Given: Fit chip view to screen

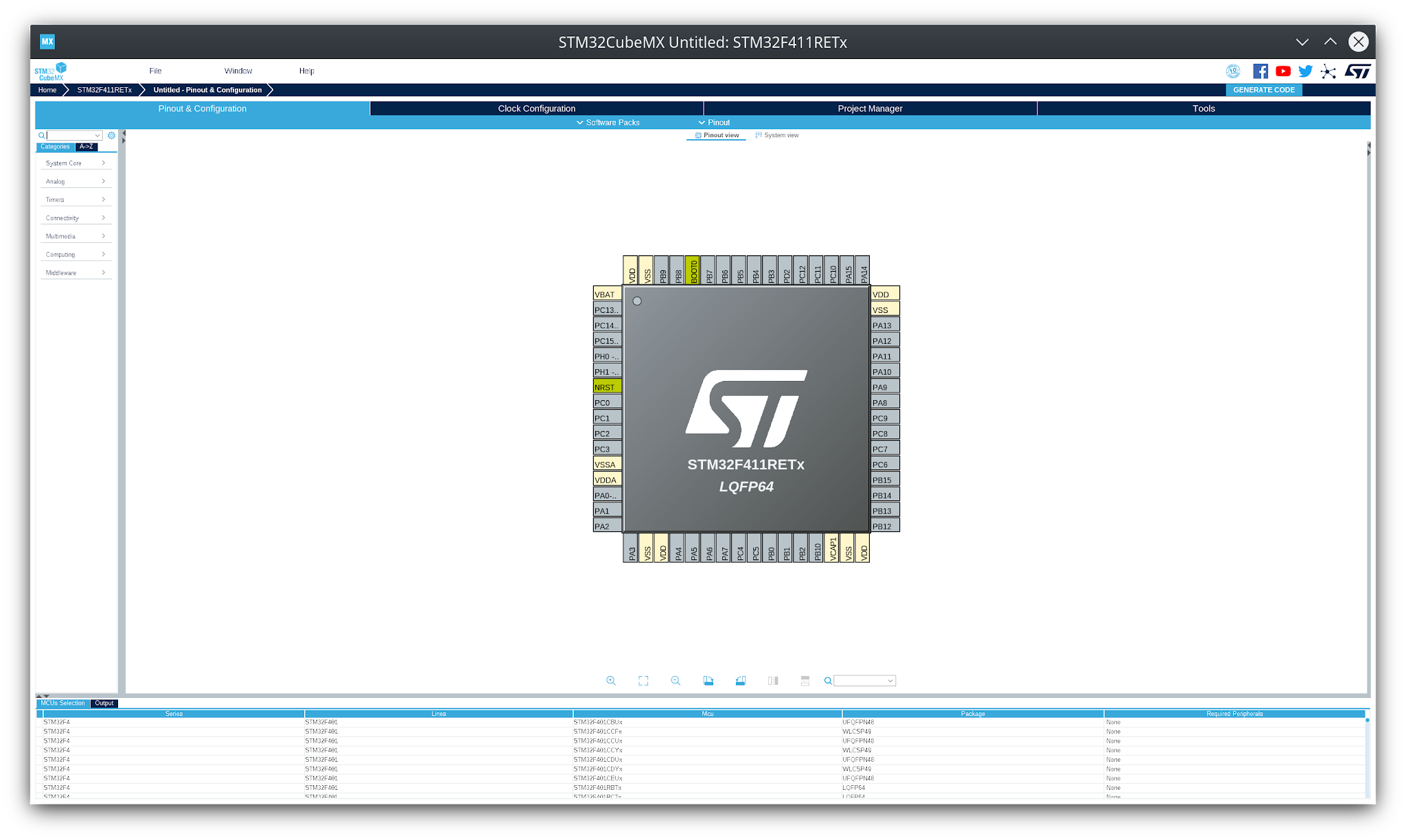Looking at the screenshot, I should 643,681.
